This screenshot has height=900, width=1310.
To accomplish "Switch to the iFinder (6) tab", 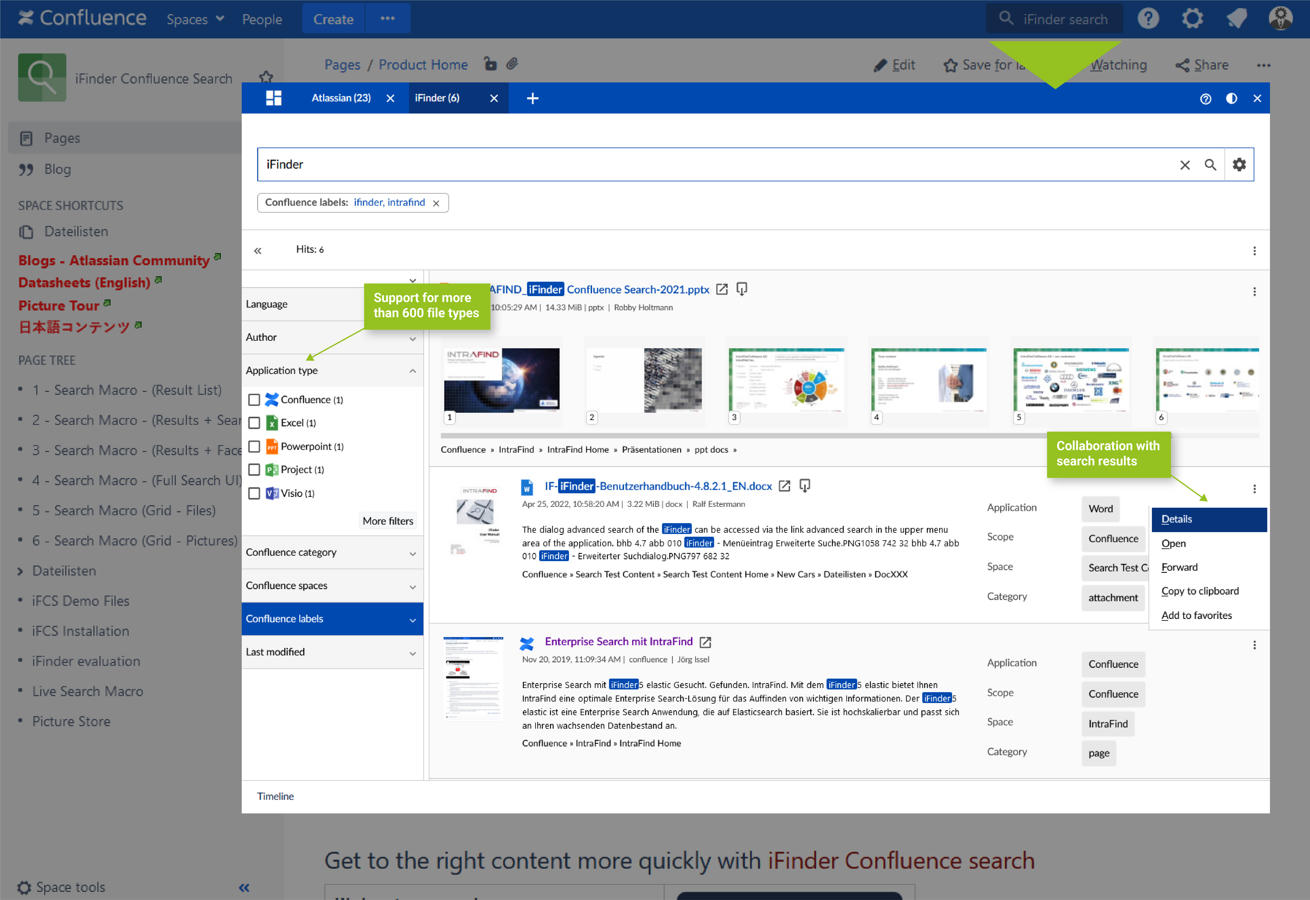I will click(x=437, y=98).
